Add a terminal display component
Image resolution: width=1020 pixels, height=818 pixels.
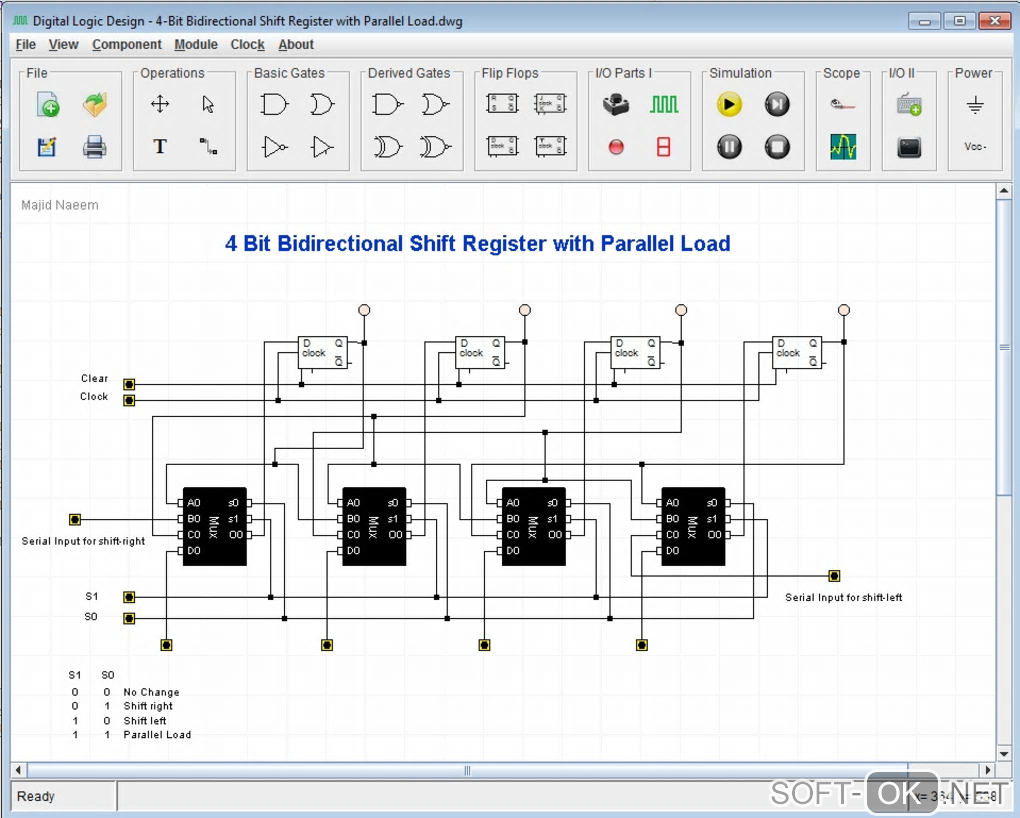coord(909,147)
